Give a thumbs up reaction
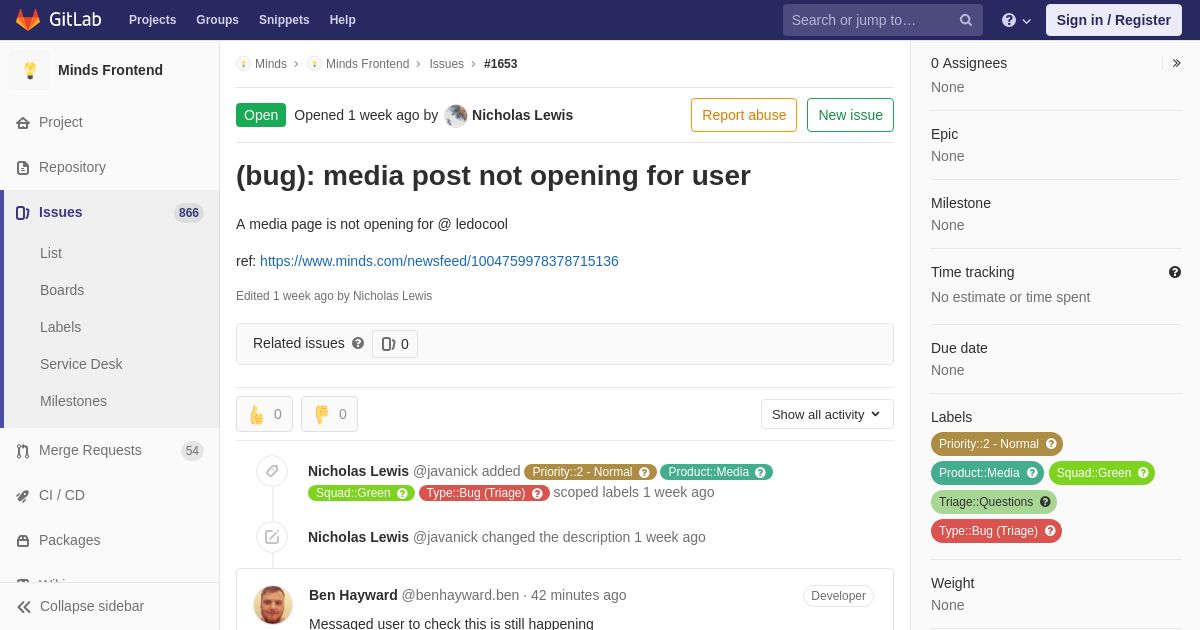Screen dimensions: 1200x630 tap(264, 414)
